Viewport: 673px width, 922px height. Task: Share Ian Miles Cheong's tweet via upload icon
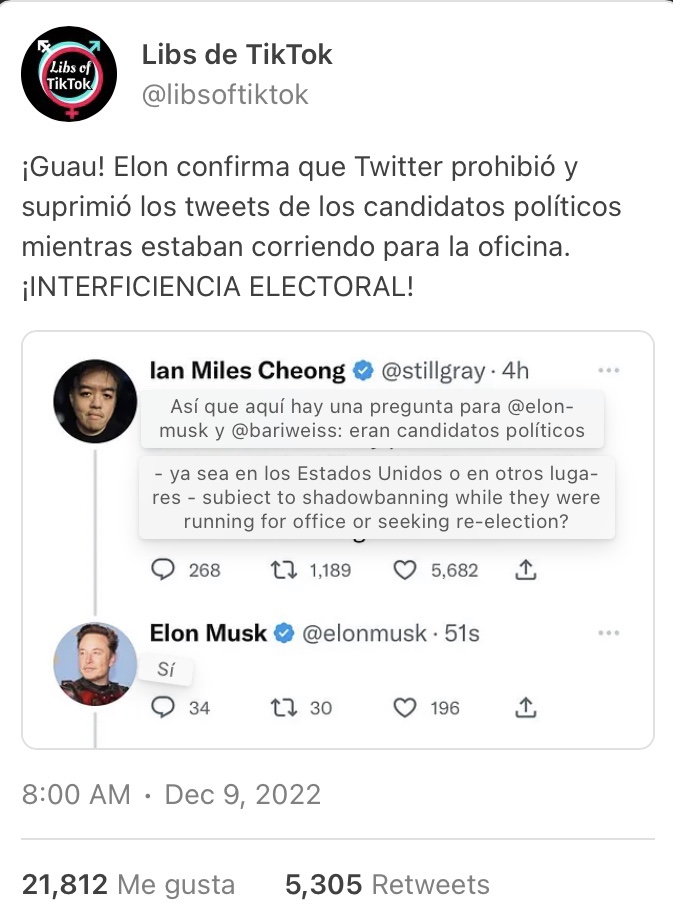click(x=527, y=570)
